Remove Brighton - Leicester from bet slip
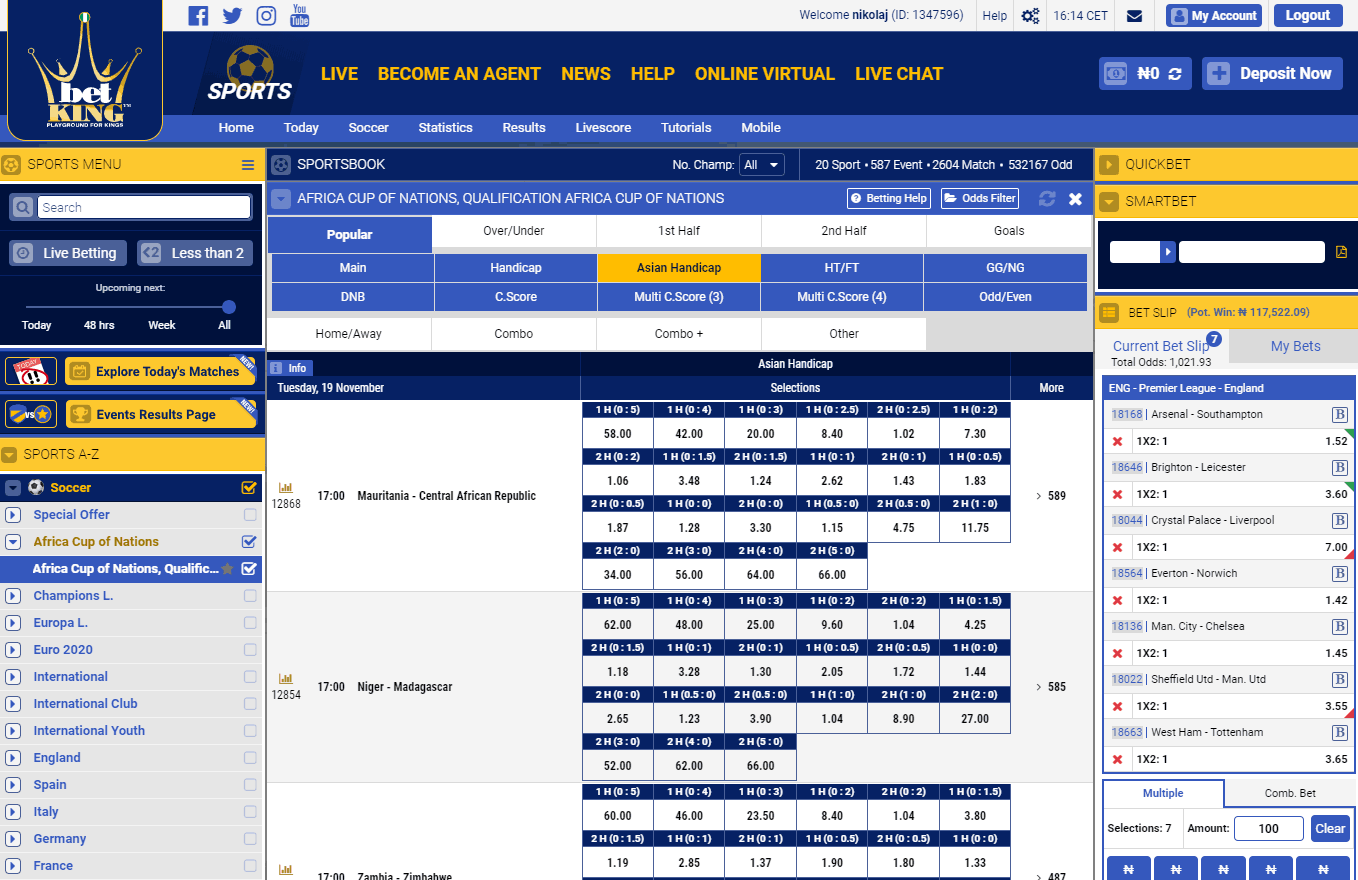This screenshot has width=1358, height=880. pos(1118,494)
